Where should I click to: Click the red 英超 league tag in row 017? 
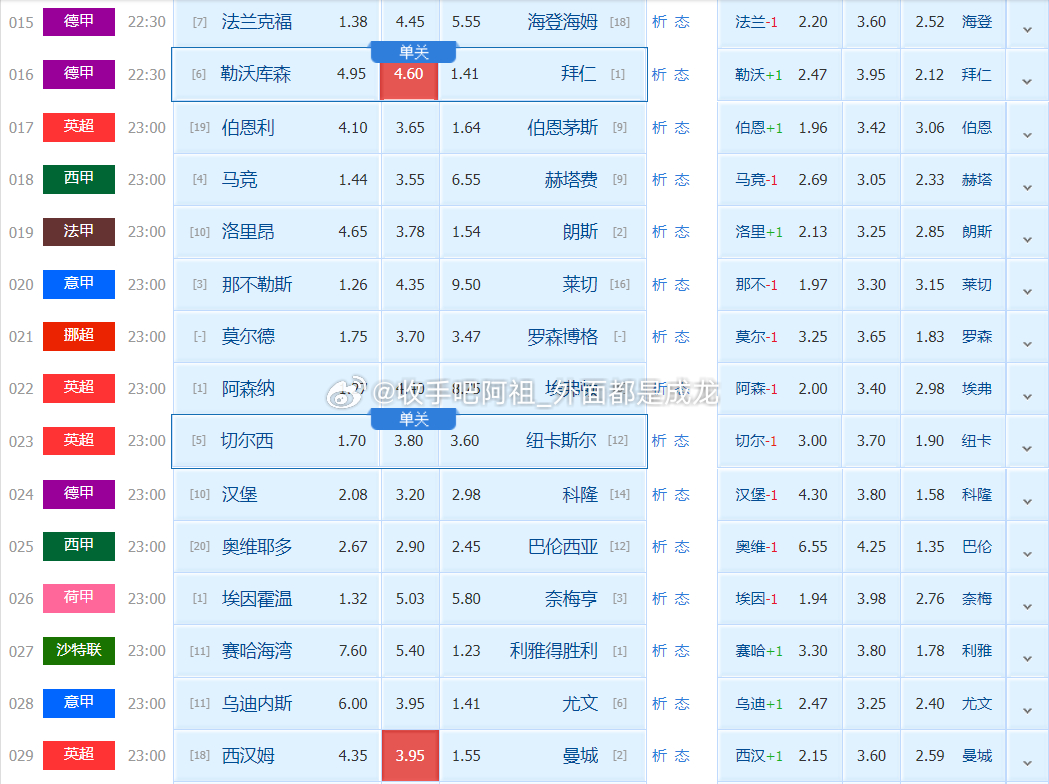click(x=79, y=126)
